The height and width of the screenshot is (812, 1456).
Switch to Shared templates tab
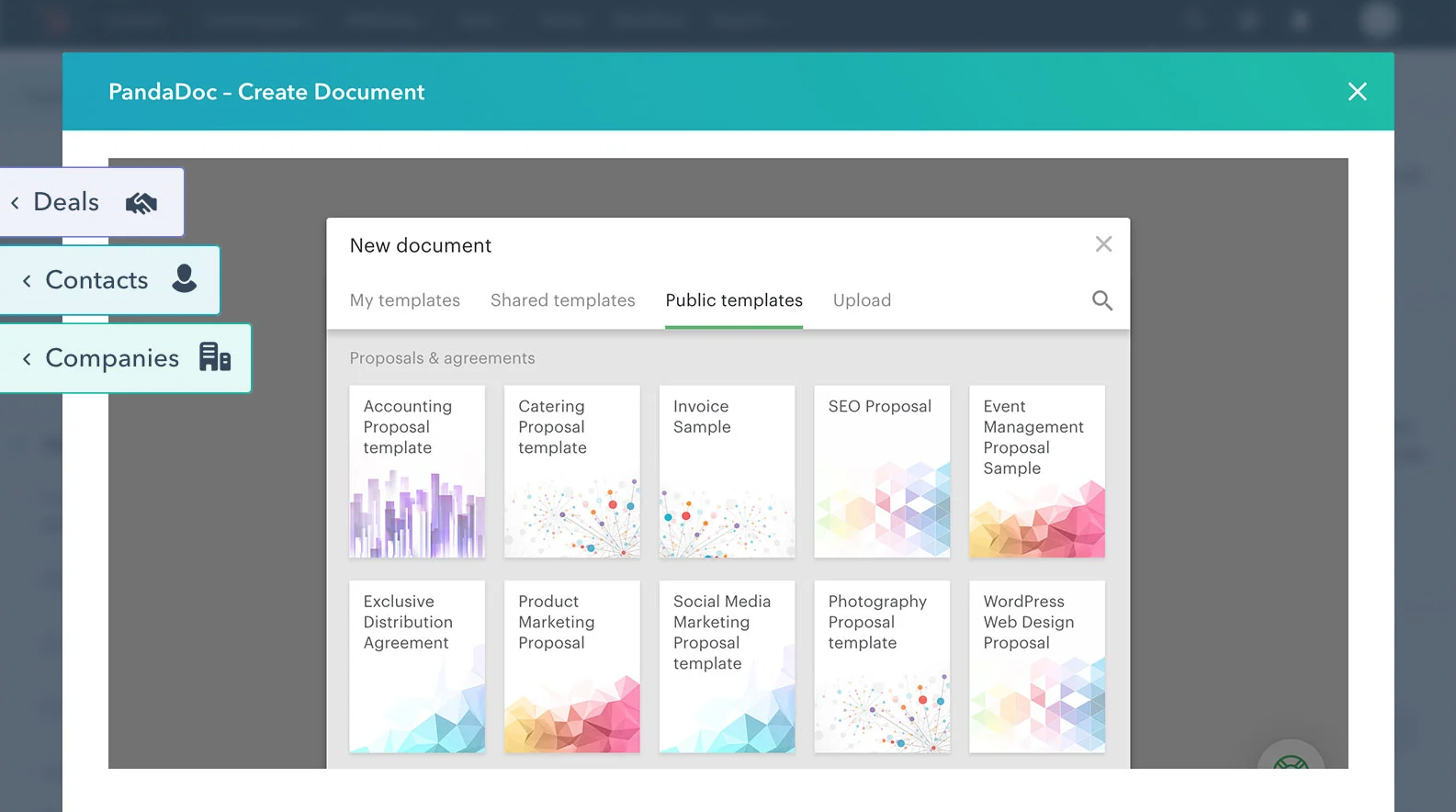point(563,300)
